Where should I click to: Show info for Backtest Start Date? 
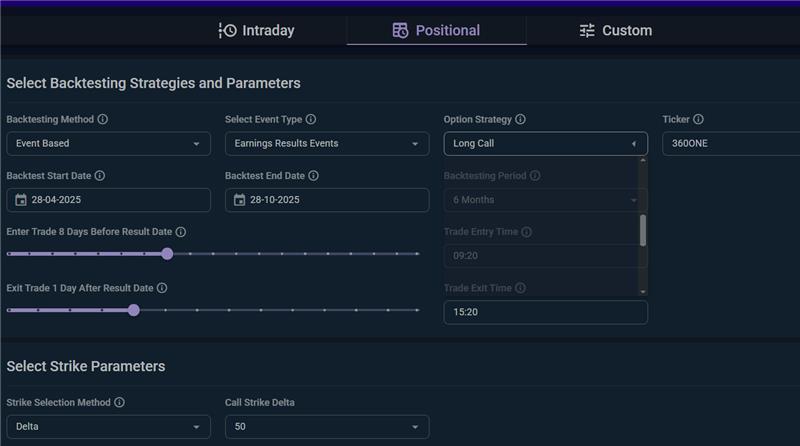(99, 176)
